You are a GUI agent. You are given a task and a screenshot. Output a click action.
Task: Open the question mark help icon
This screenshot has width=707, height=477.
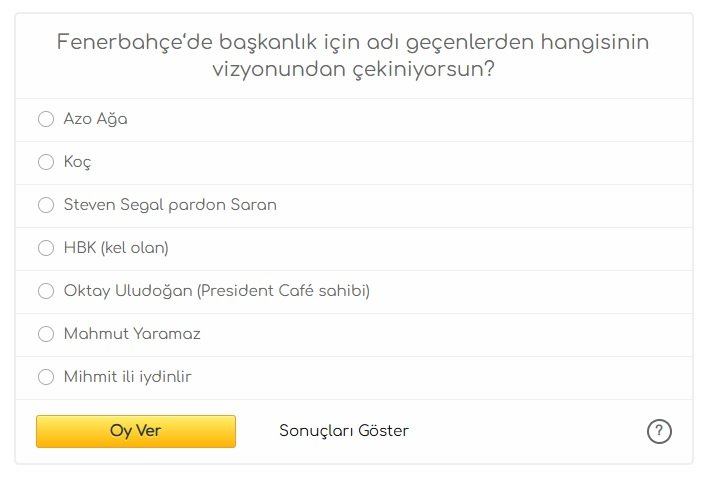click(x=659, y=431)
